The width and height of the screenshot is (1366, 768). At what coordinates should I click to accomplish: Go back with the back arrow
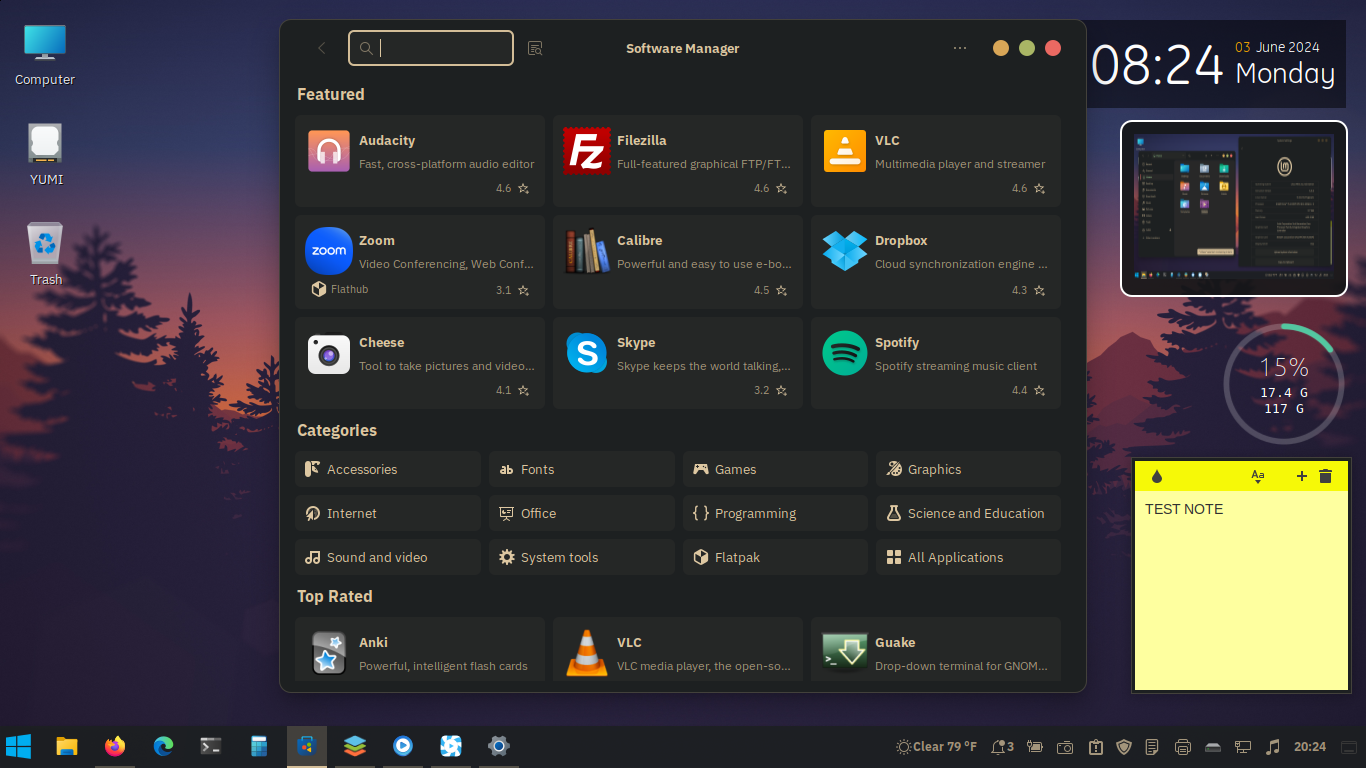pyautogui.click(x=321, y=48)
